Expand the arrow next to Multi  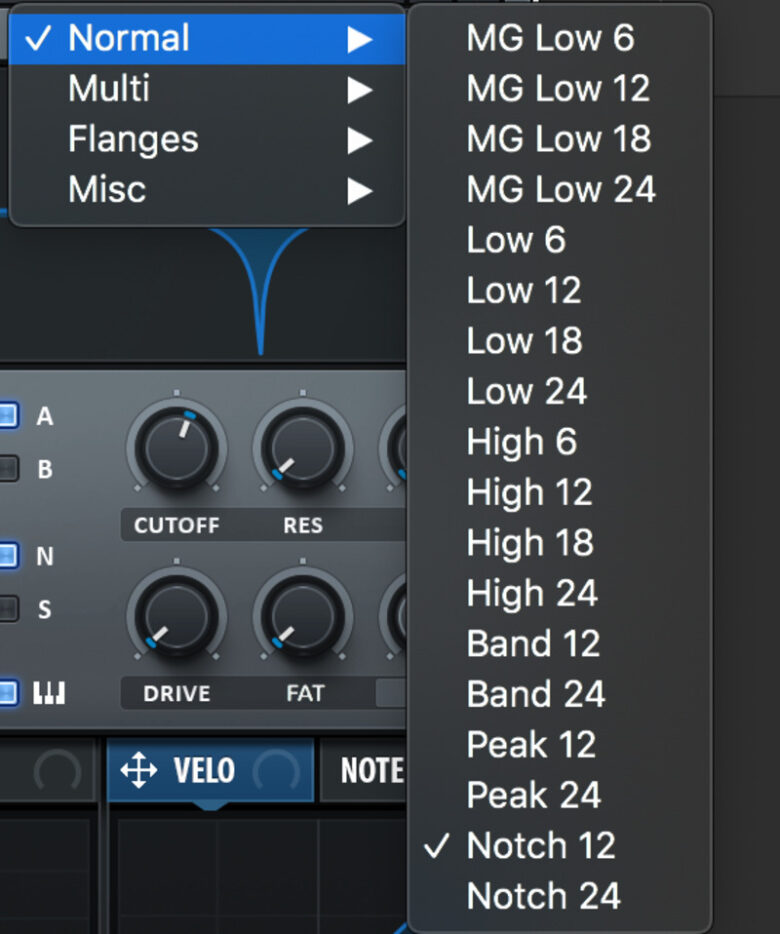pos(360,91)
